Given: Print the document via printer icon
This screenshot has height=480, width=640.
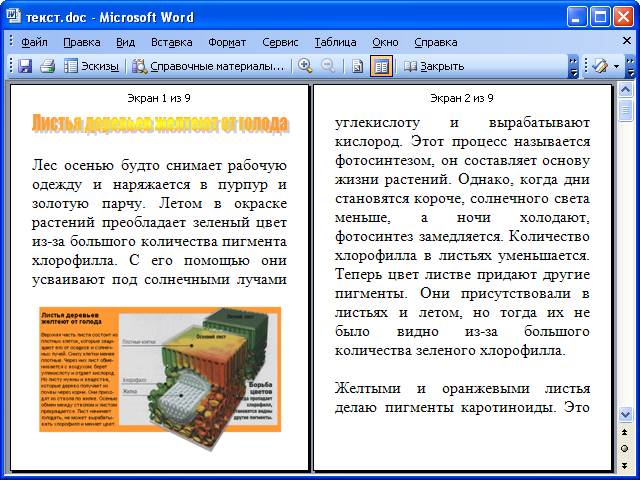Looking at the screenshot, I should (47, 66).
